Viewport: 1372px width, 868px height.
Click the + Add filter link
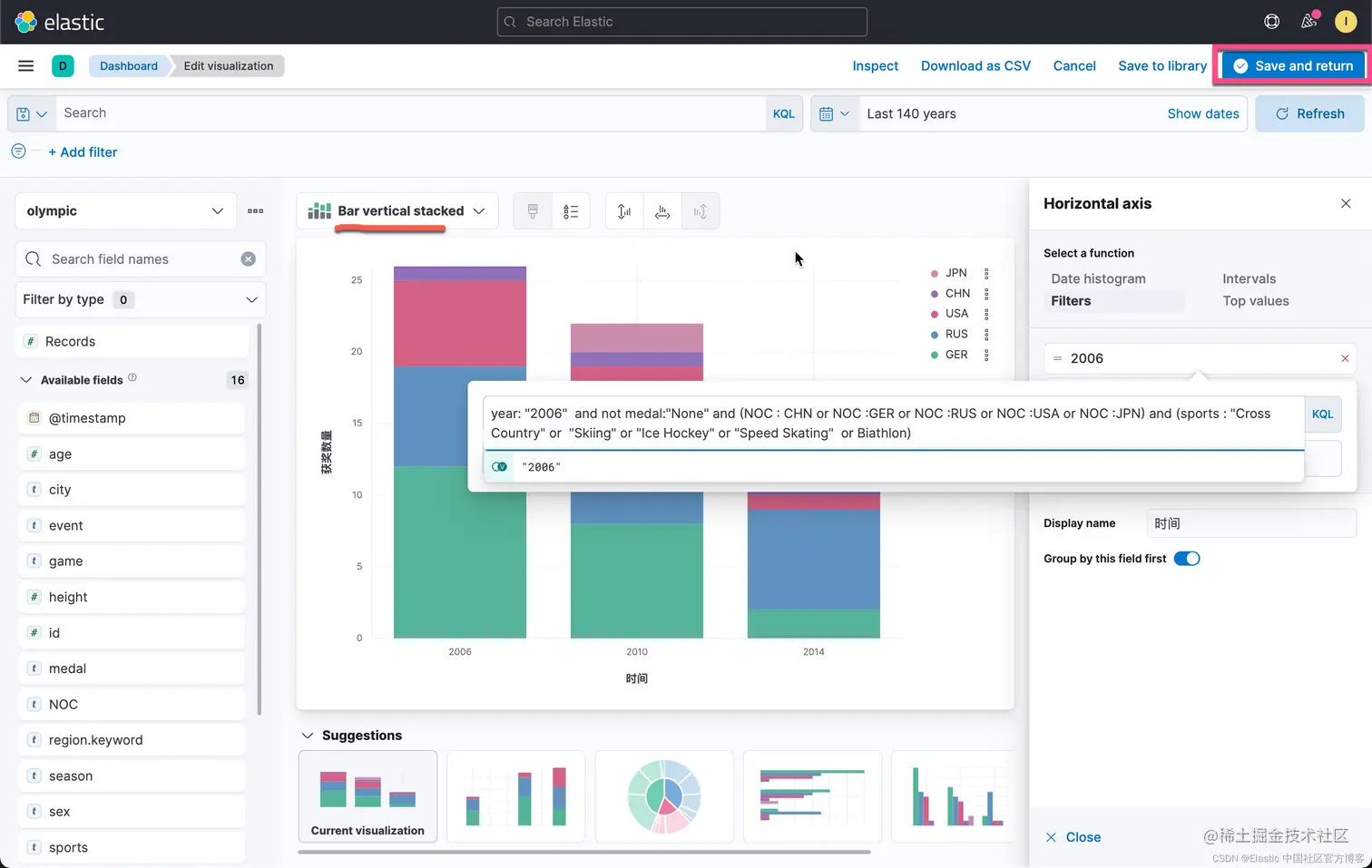point(83,151)
